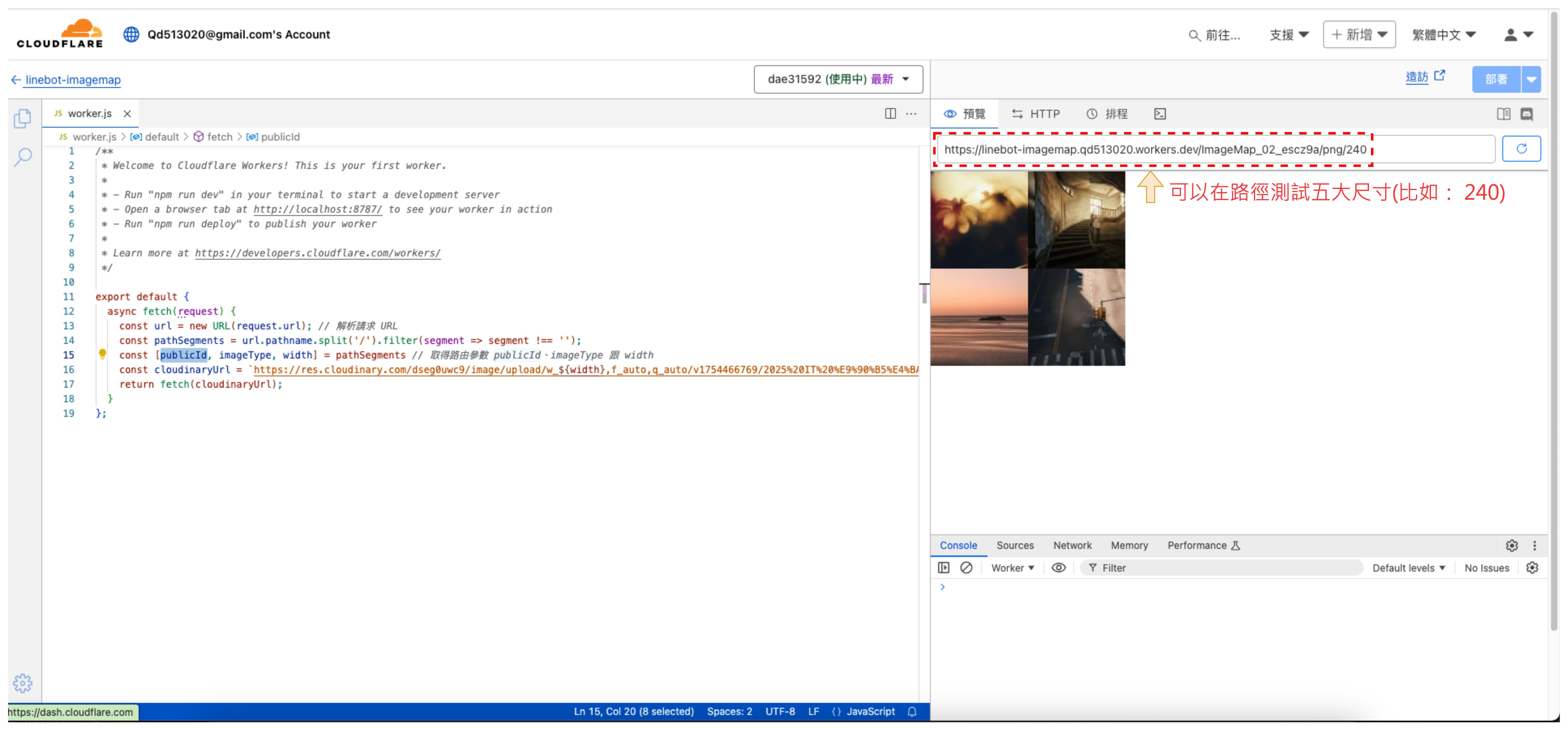Screen dimensions: 1568x730
Task: Click the Search magnifier in editor sidebar
Action: point(22,157)
